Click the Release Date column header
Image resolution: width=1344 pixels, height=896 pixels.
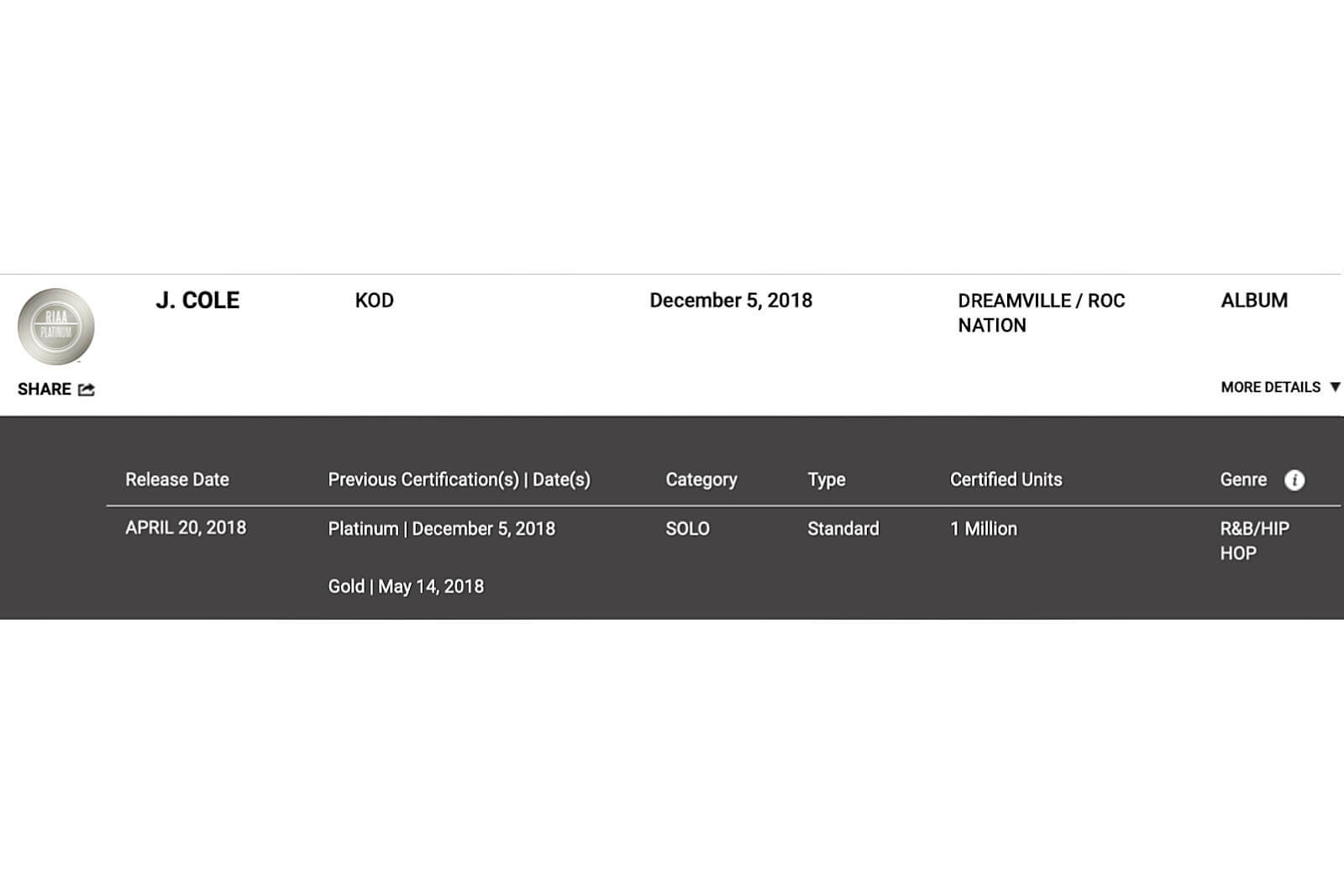coord(177,479)
